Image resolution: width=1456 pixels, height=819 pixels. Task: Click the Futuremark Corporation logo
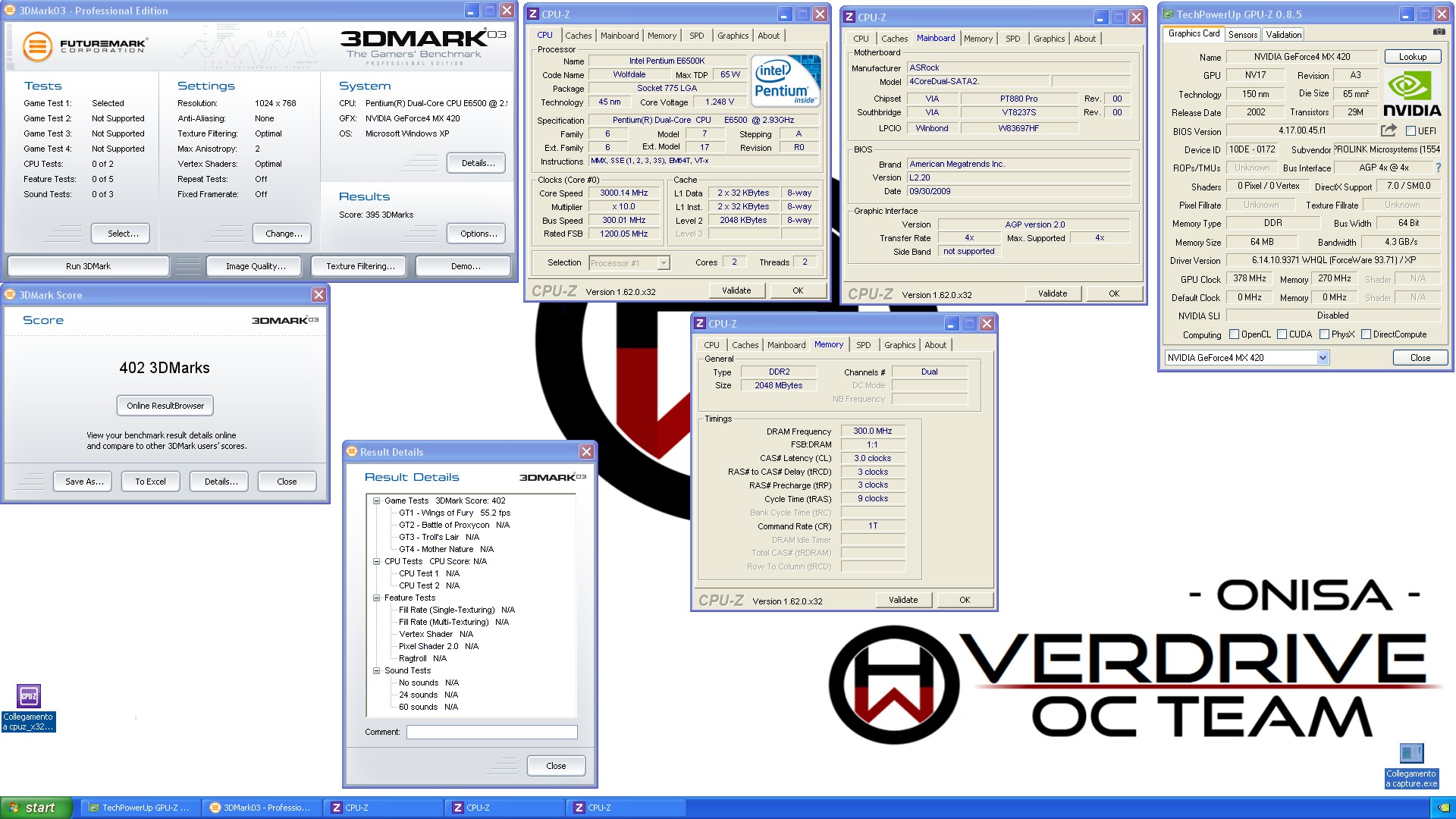click(85, 46)
